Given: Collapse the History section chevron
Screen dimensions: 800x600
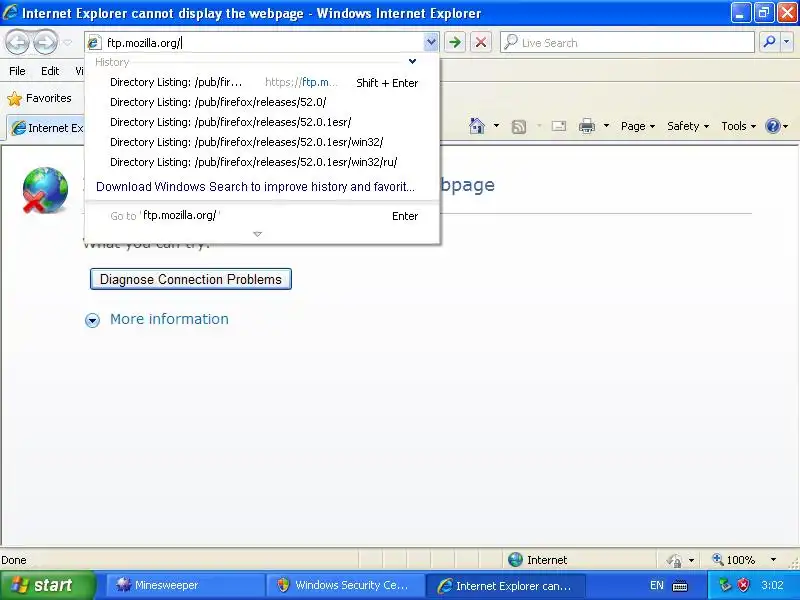Looking at the screenshot, I should point(412,62).
